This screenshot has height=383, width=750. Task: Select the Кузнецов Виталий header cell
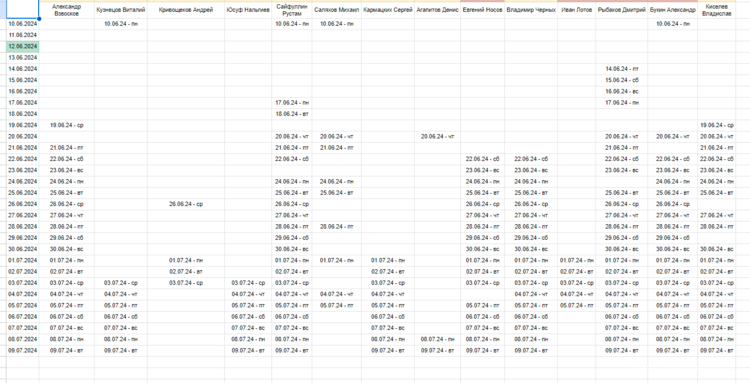[x=121, y=10]
